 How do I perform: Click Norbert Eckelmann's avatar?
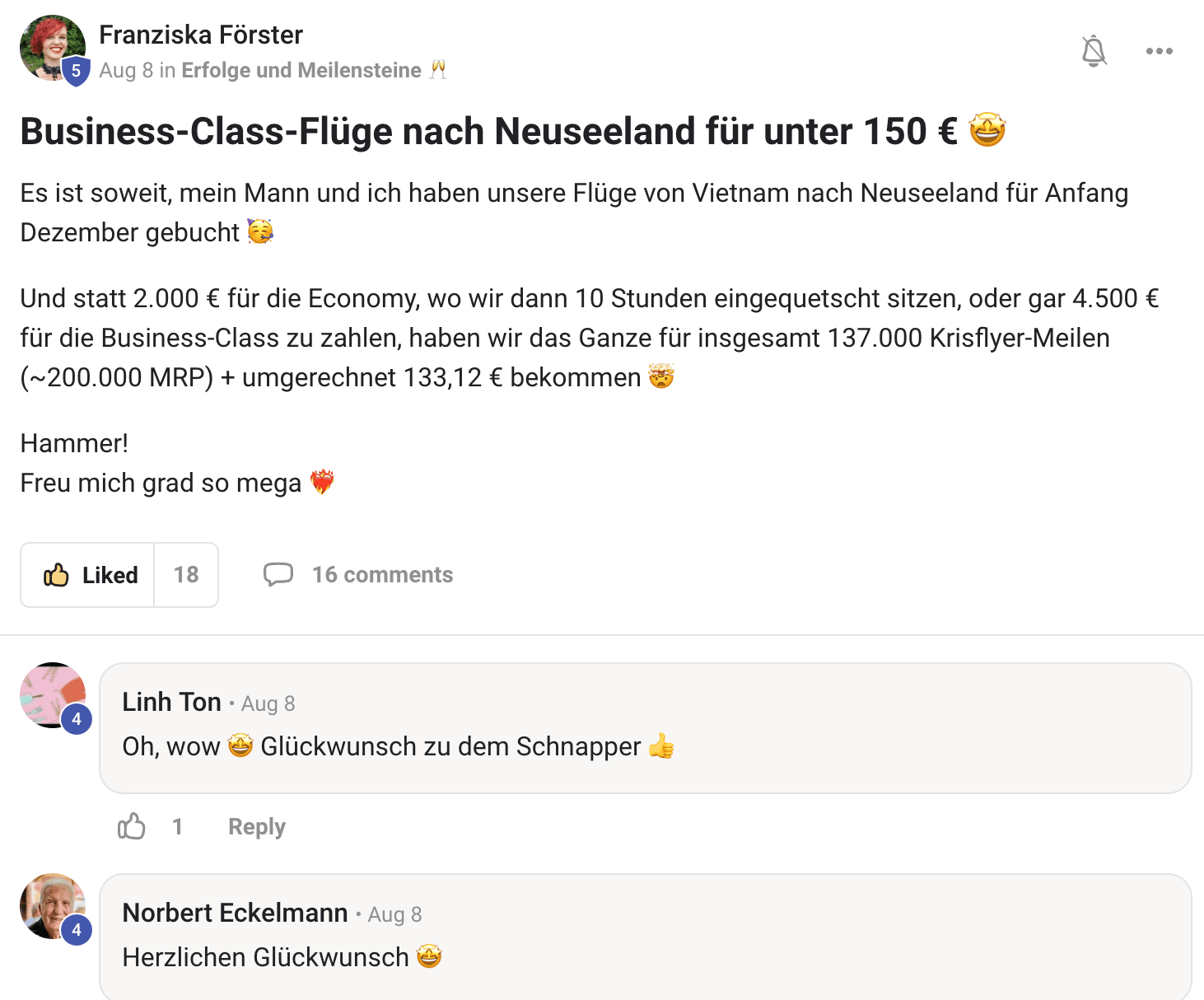(x=49, y=903)
